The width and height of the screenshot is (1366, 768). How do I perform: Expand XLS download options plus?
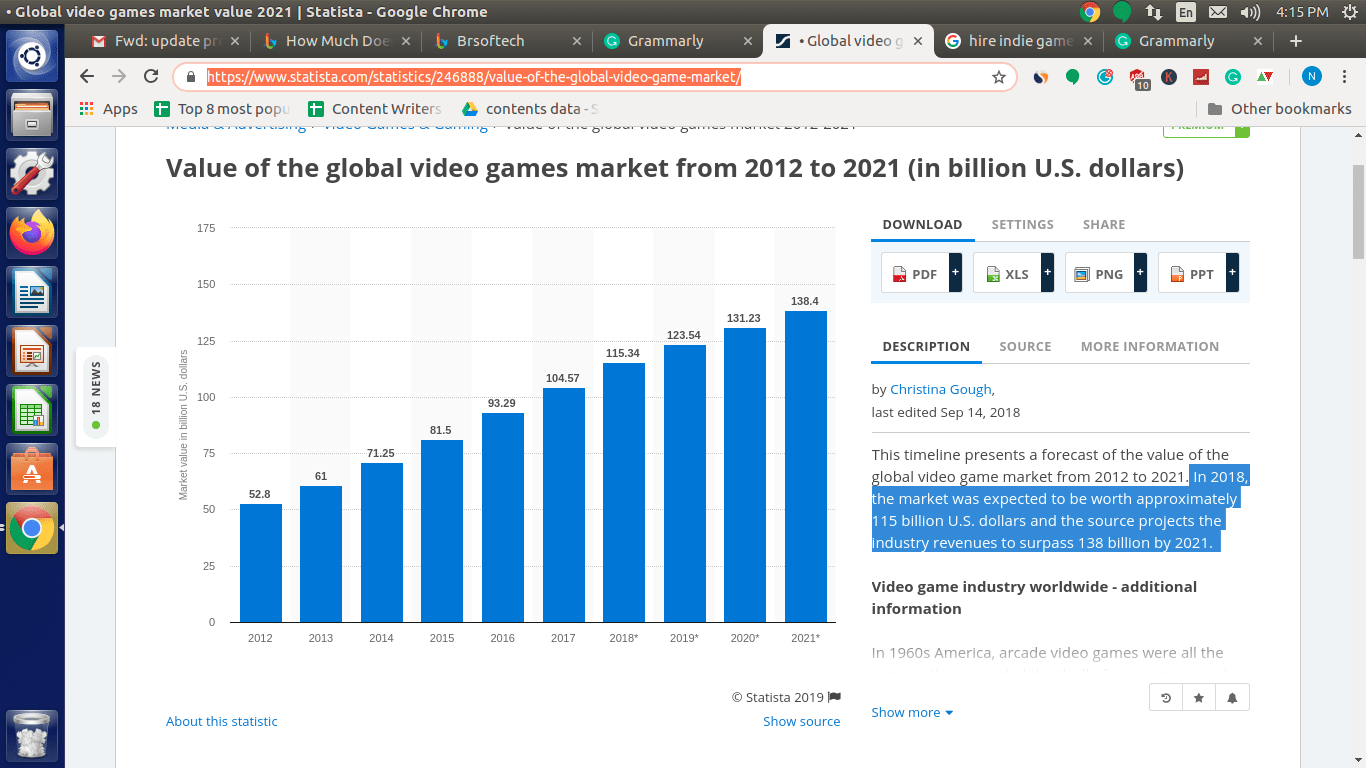[1047, 273]
